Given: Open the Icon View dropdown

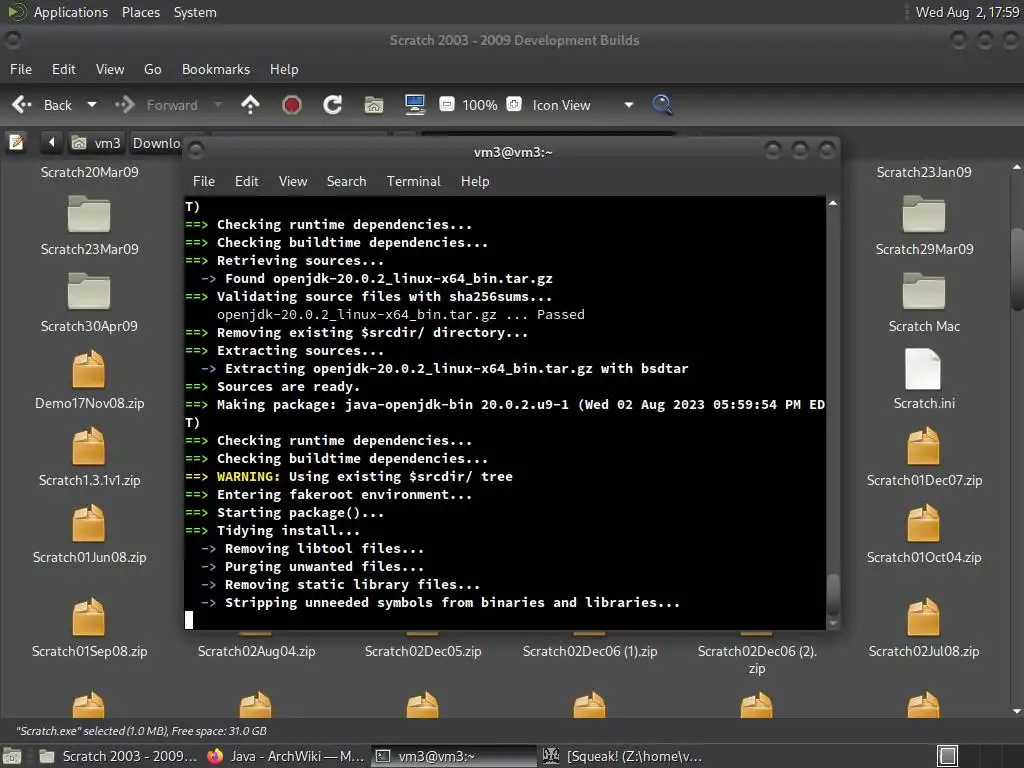Looking at the screenshot, I should (x=583, y=105).
